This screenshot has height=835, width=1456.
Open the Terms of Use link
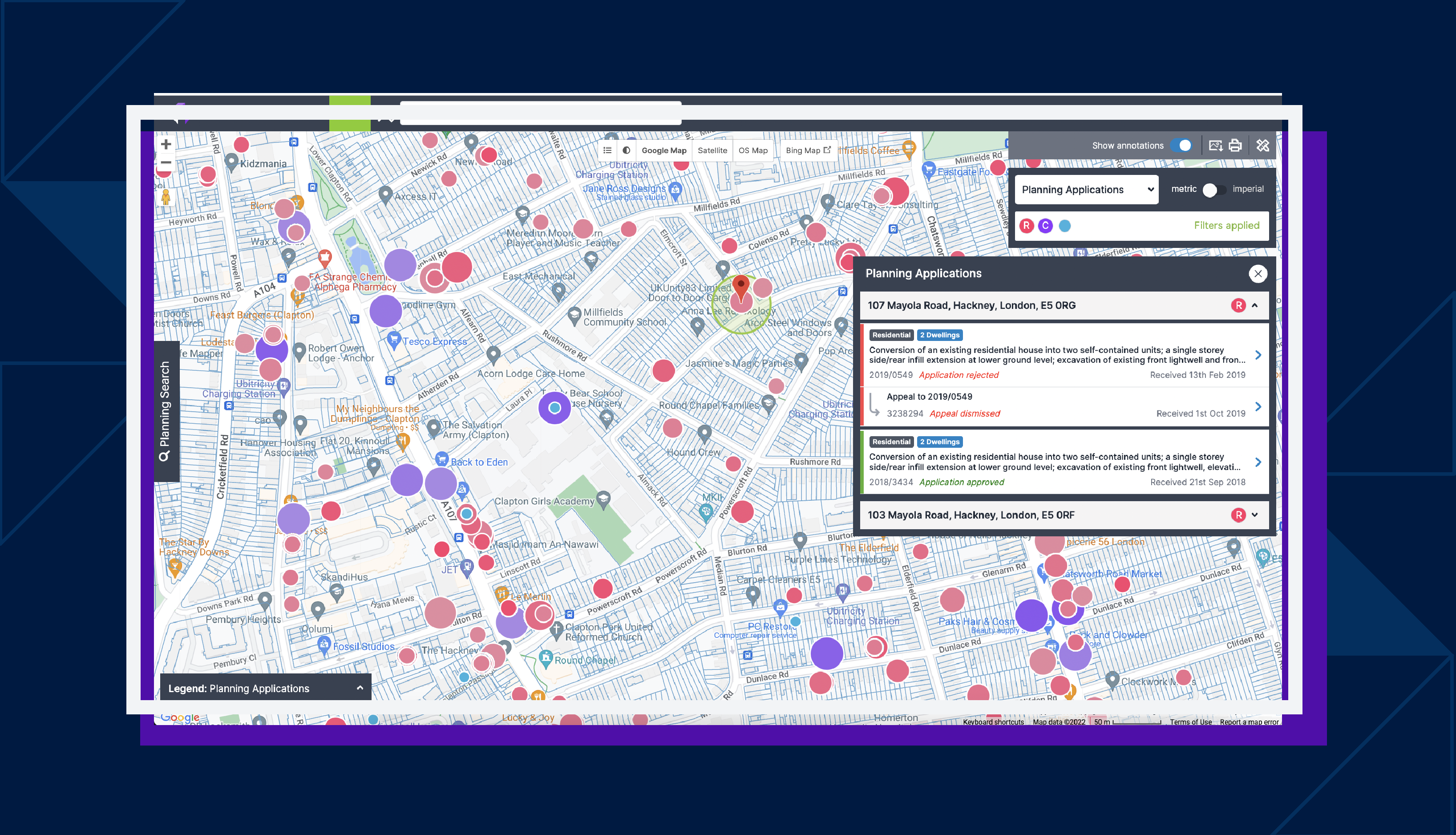pos(1191,722)
